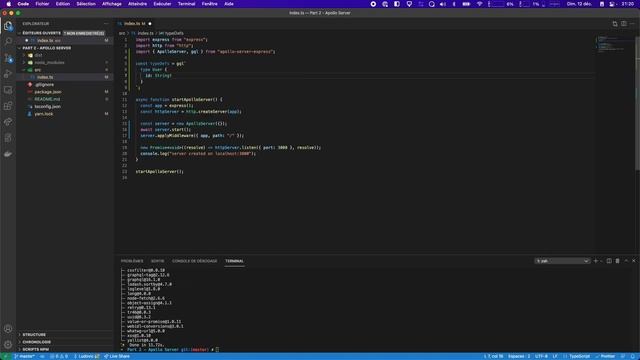Click the volume icon in macOS menu bar
Image resolution: width=640 pixels, height=360 pixels.
pyautogui.click(x=443, y=4)
